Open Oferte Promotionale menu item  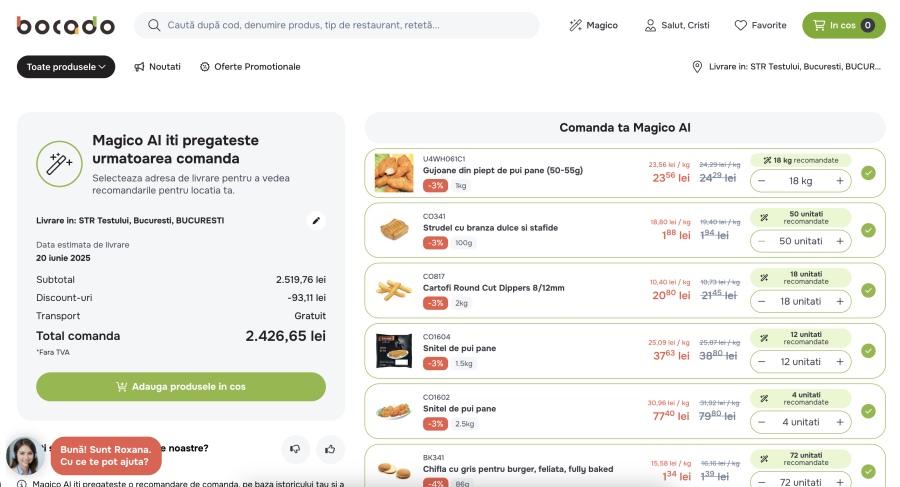tap(250, 67)
